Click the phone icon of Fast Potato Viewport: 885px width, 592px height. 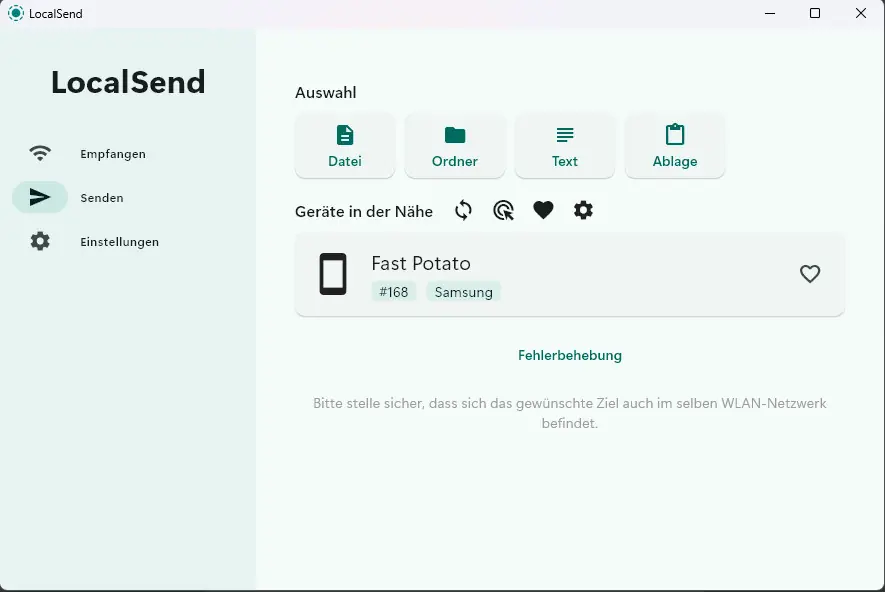point(333,274)
